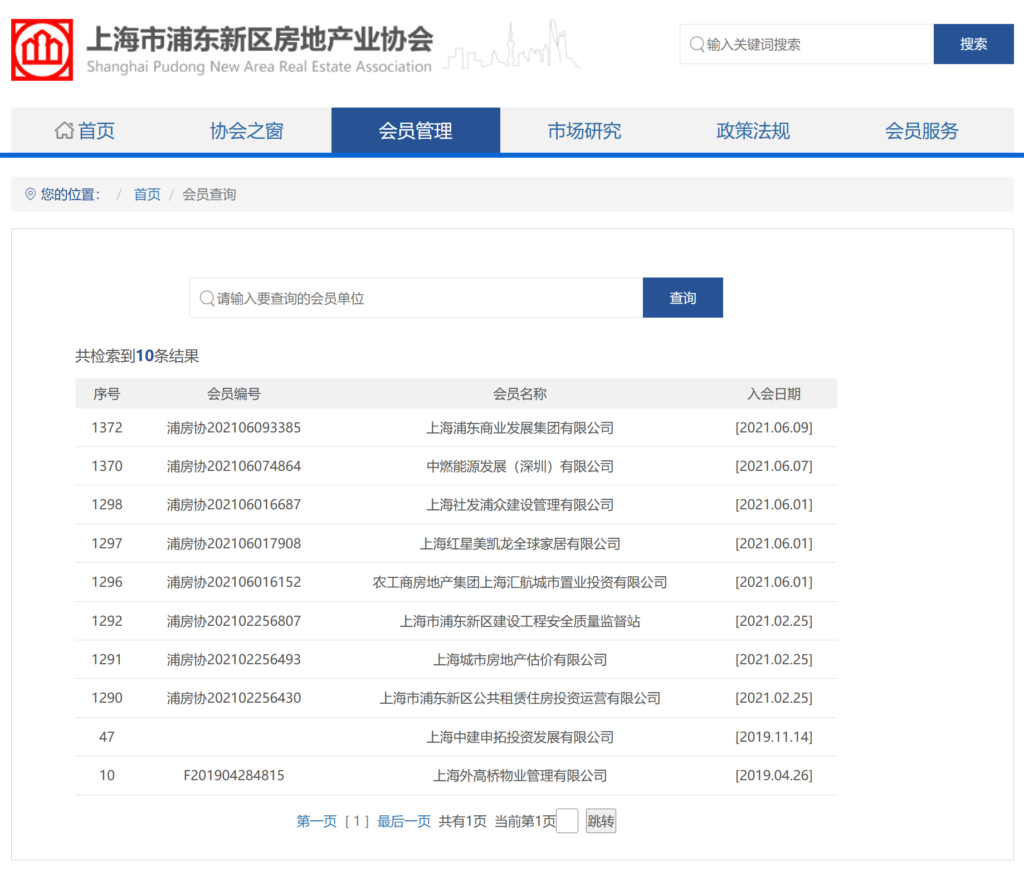Click the 共检索到10条结果 result count text
This screenshot has height=871, width=1024.
pos(137,356)
